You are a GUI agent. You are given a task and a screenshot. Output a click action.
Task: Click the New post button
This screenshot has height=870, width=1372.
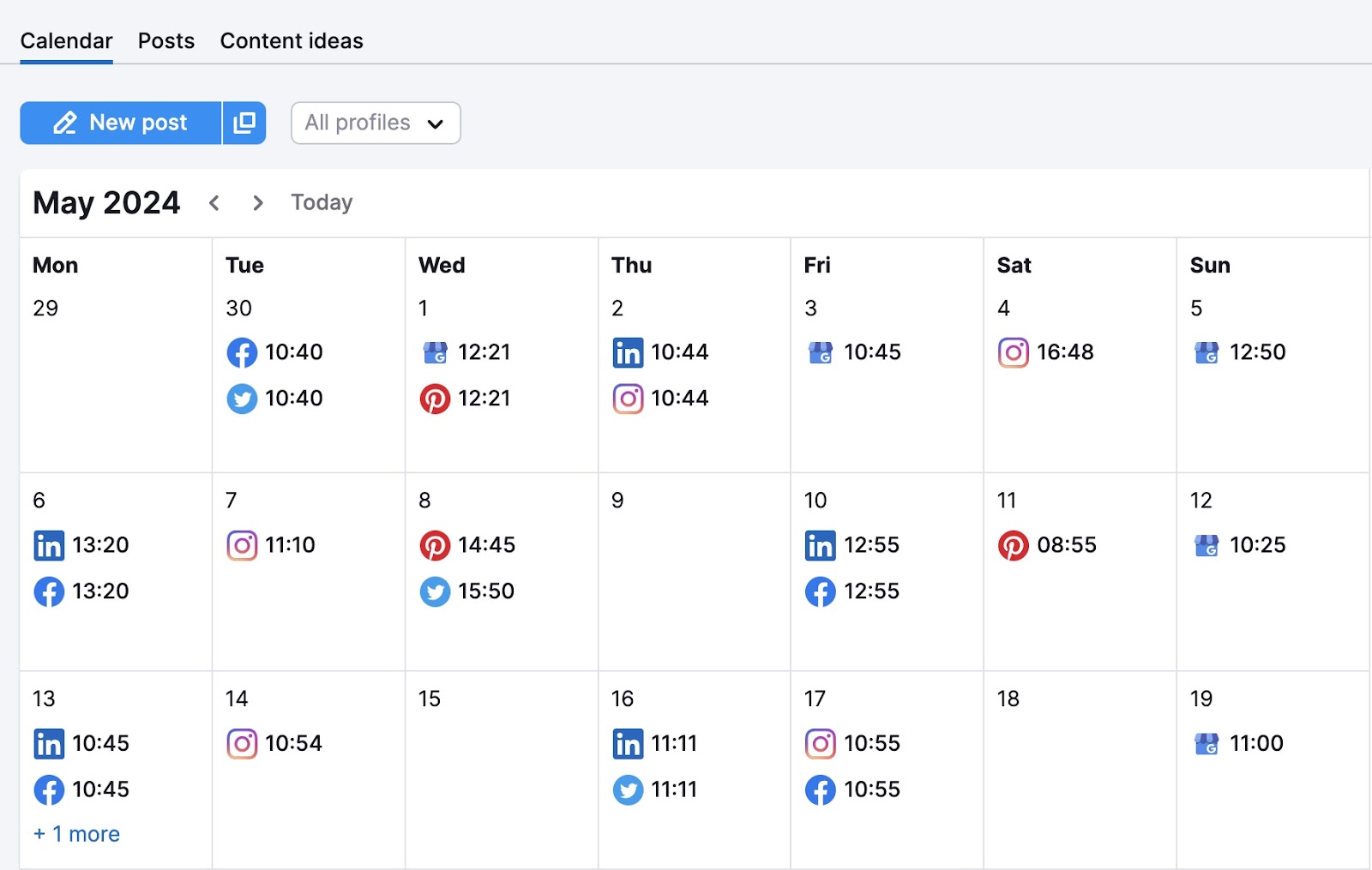[121, 123]
